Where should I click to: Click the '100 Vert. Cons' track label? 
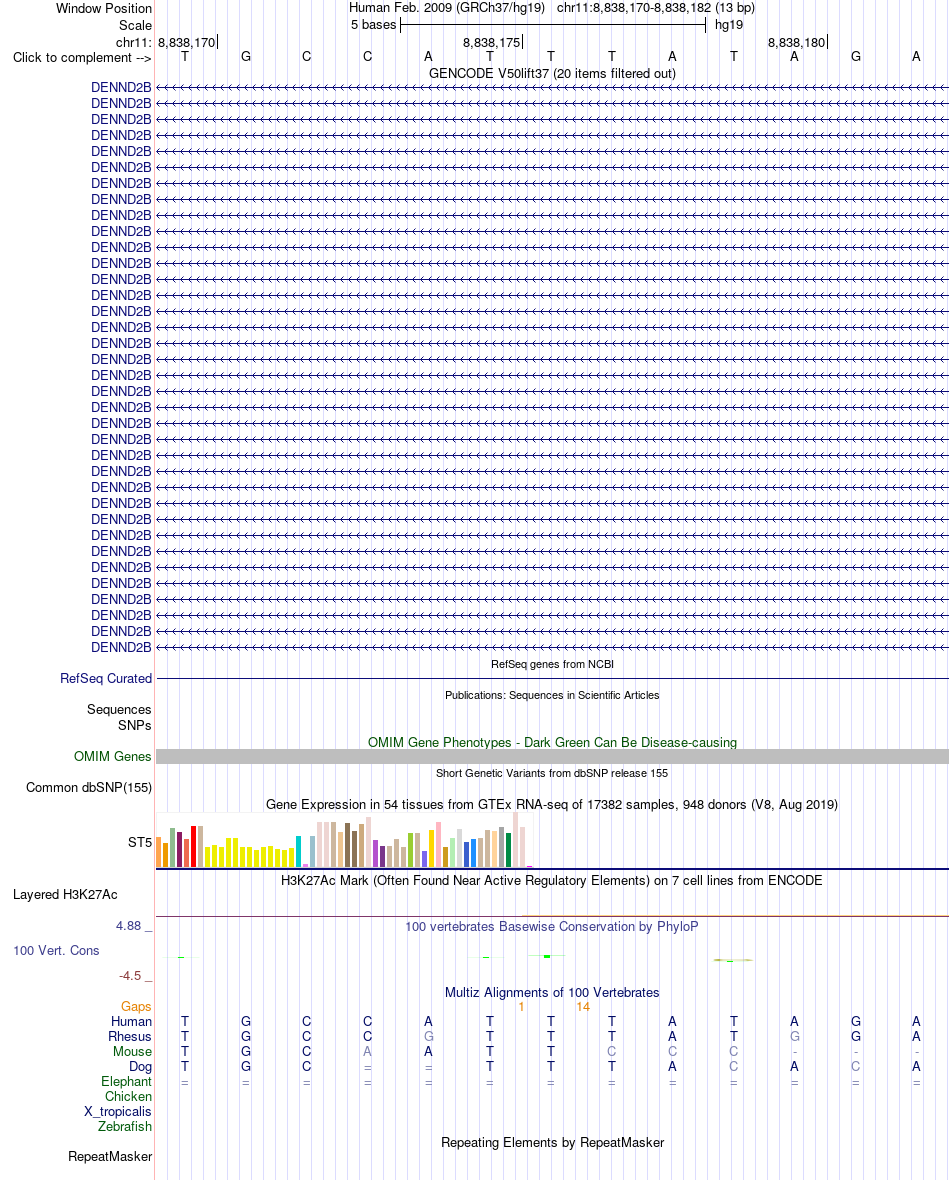point(56,950)
